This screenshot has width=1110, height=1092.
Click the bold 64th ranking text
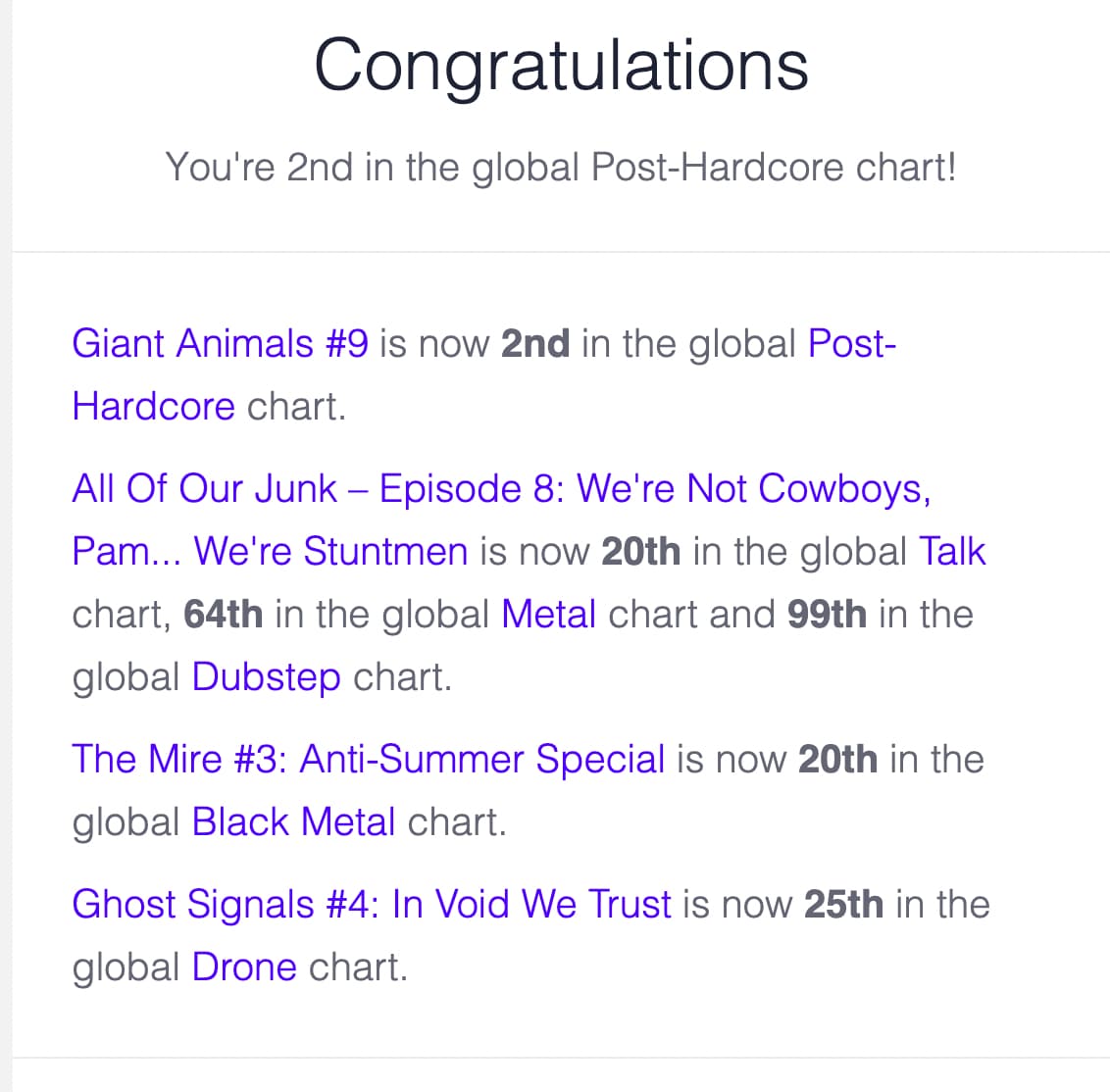[223, 615]
